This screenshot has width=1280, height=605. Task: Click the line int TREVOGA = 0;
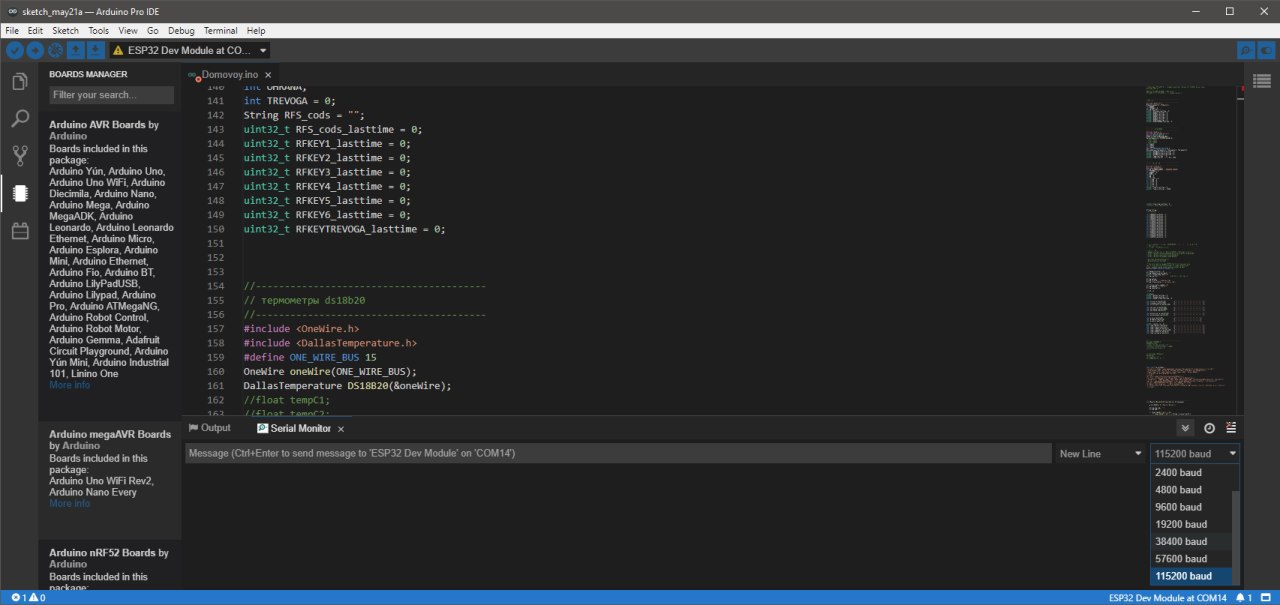click(x=289, y=100)
